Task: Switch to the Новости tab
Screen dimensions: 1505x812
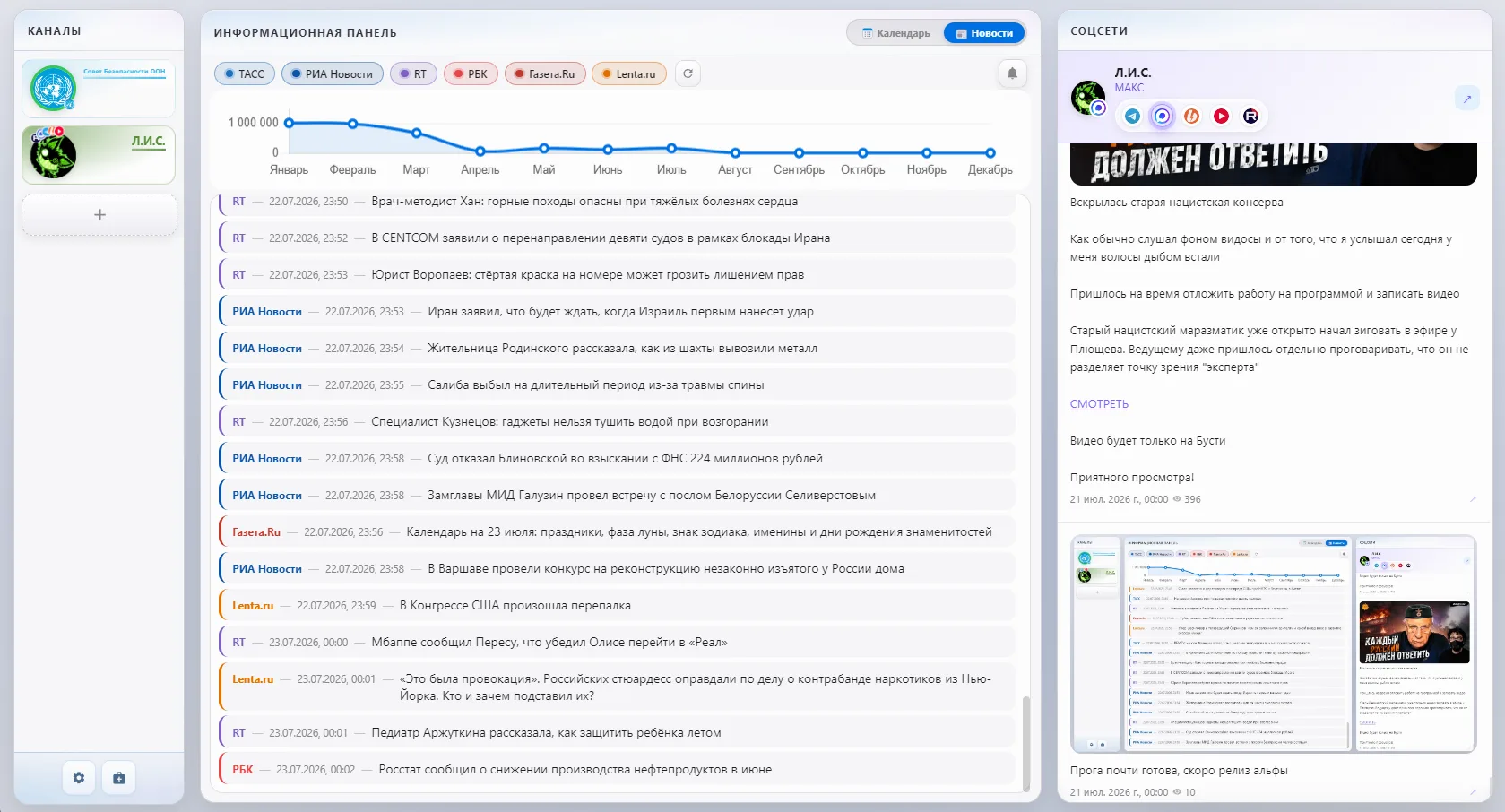Action: coord(984,33)
